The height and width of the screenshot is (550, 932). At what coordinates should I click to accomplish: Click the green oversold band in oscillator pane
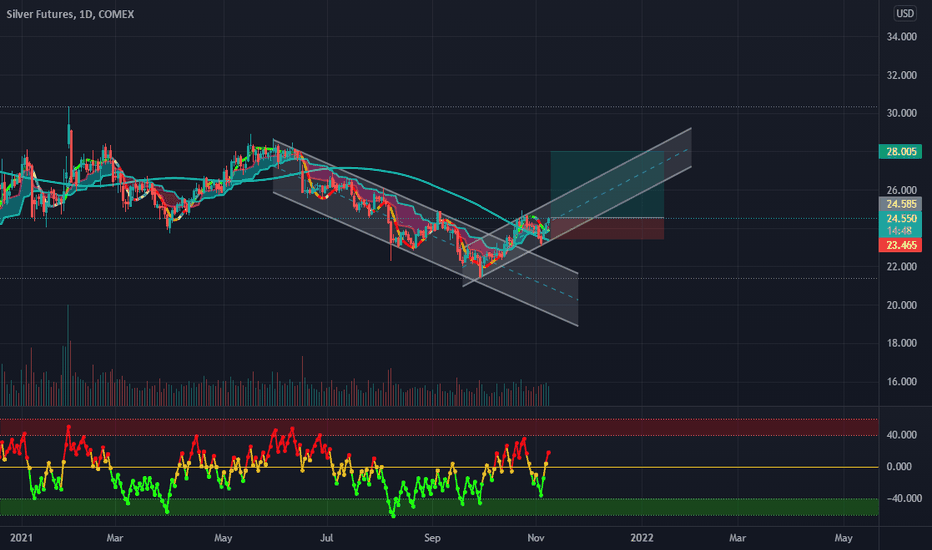(x=439, y=507)
